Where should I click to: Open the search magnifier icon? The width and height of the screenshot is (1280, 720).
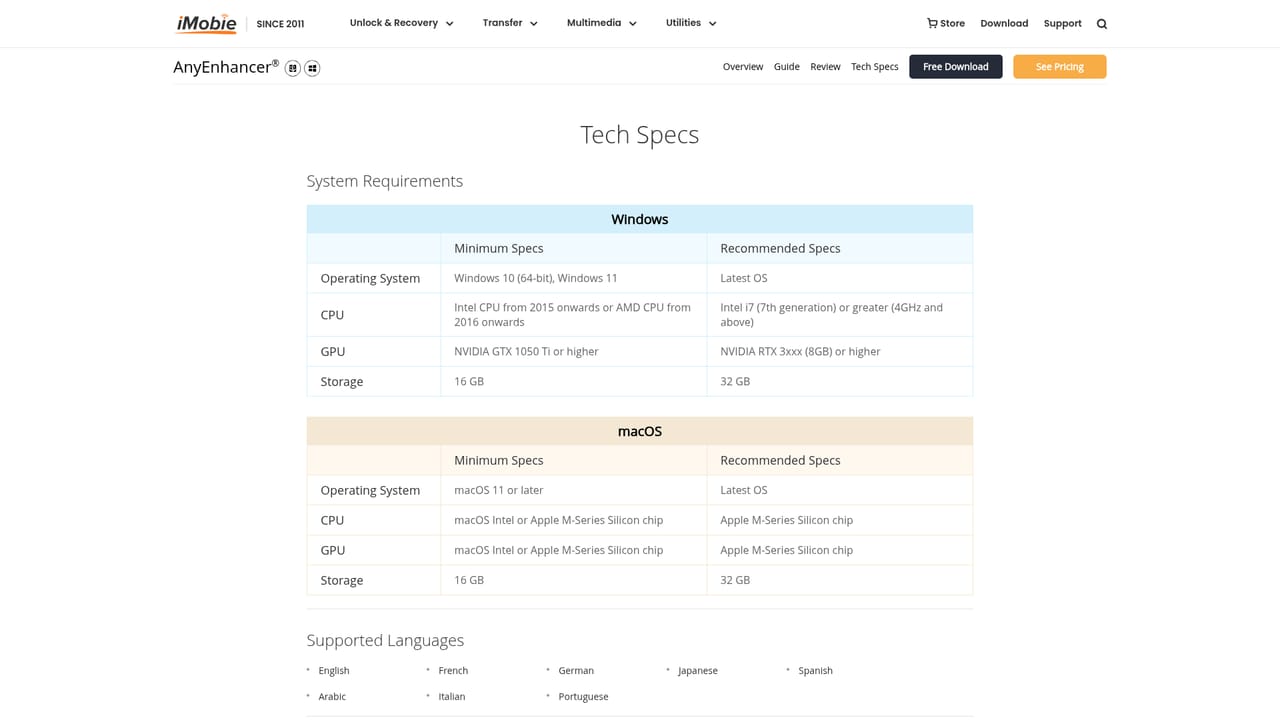point(1102,24)
